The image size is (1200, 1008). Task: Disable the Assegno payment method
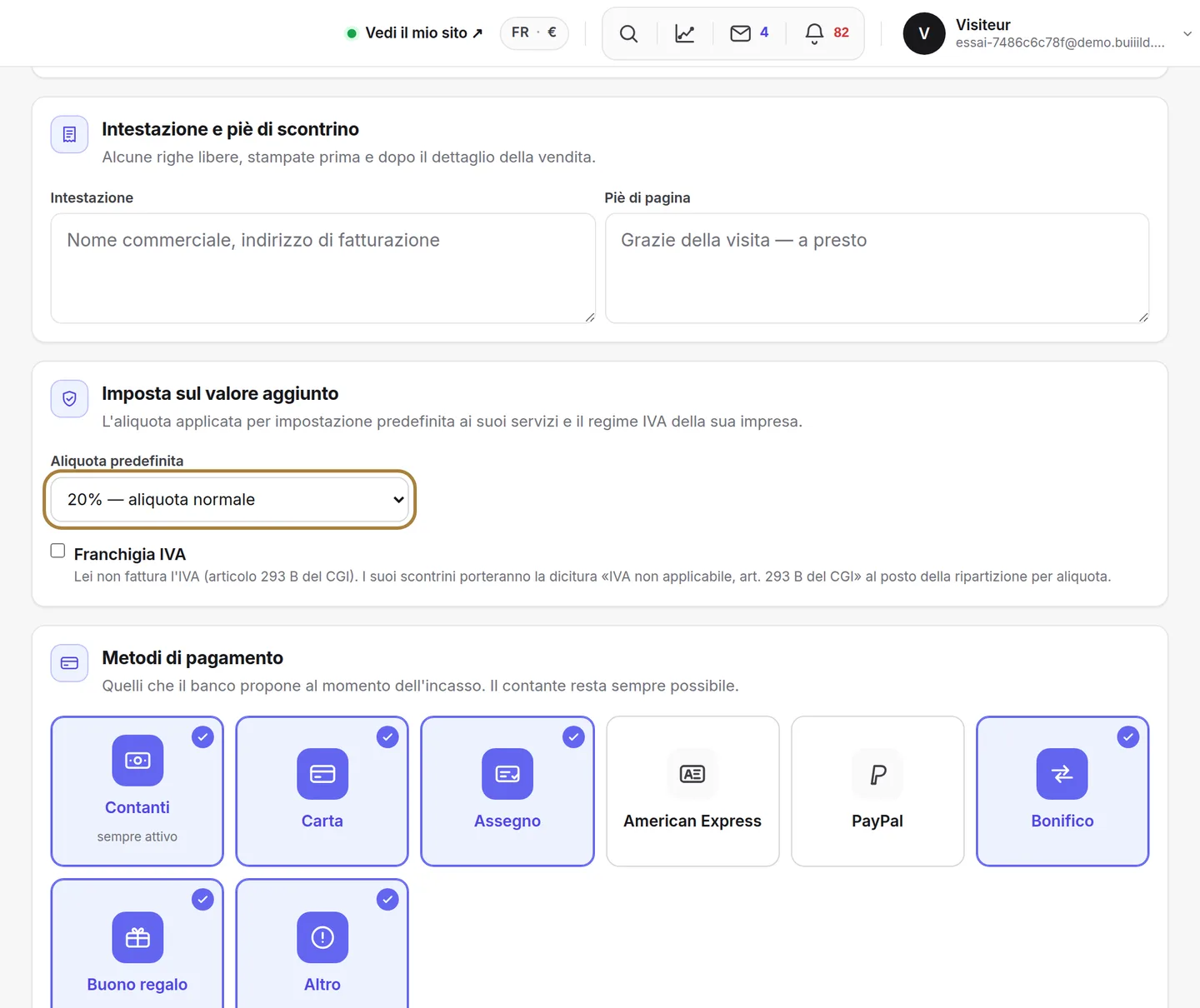pos(507,791)
